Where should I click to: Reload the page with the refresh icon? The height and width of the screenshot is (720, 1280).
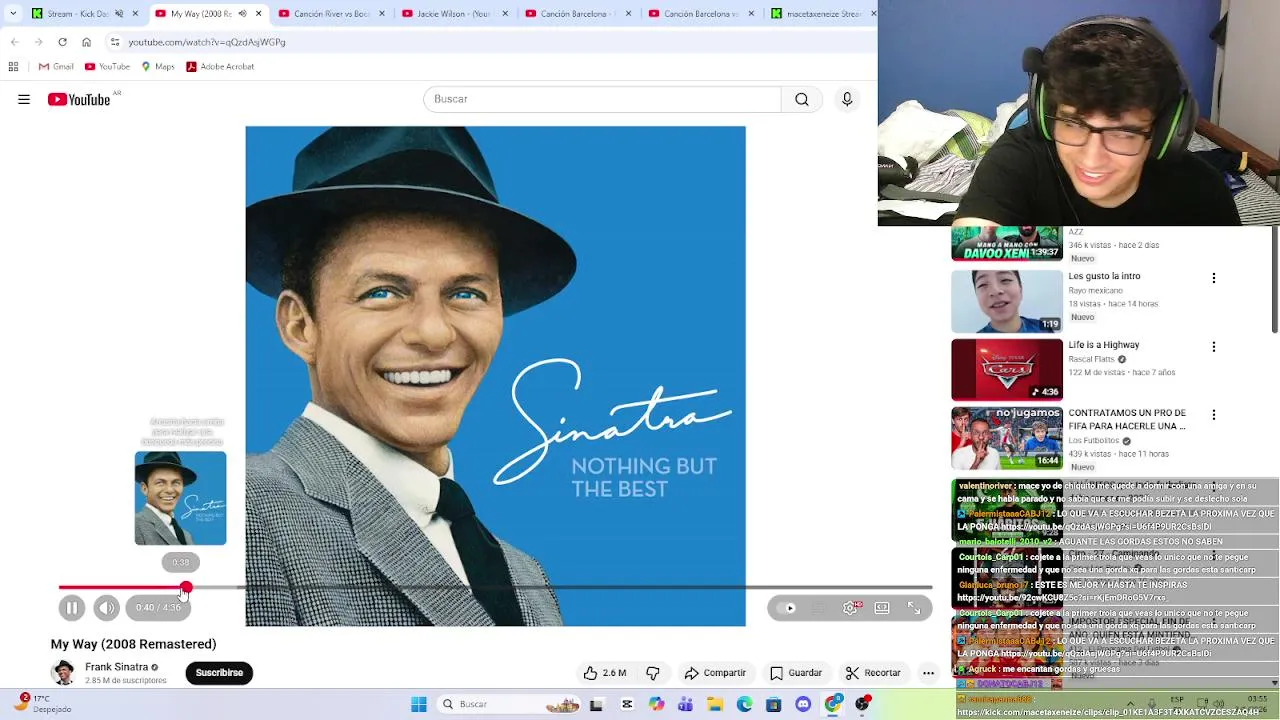pyautogui.click(x=62, y=42)
